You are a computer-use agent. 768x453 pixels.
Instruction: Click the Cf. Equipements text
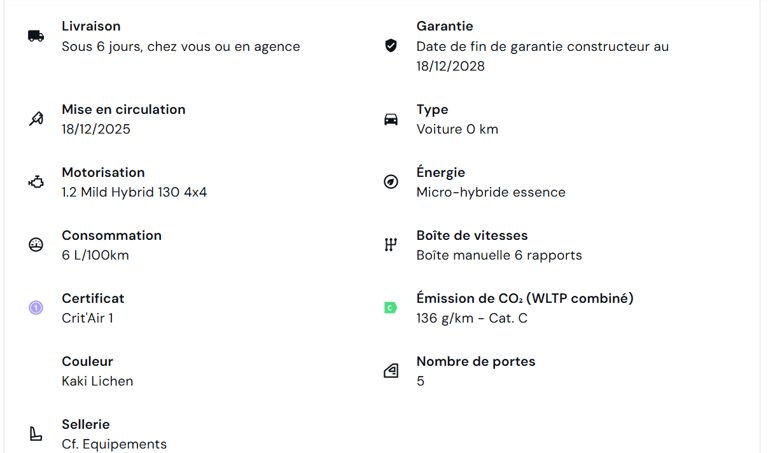tap(114, 444)
